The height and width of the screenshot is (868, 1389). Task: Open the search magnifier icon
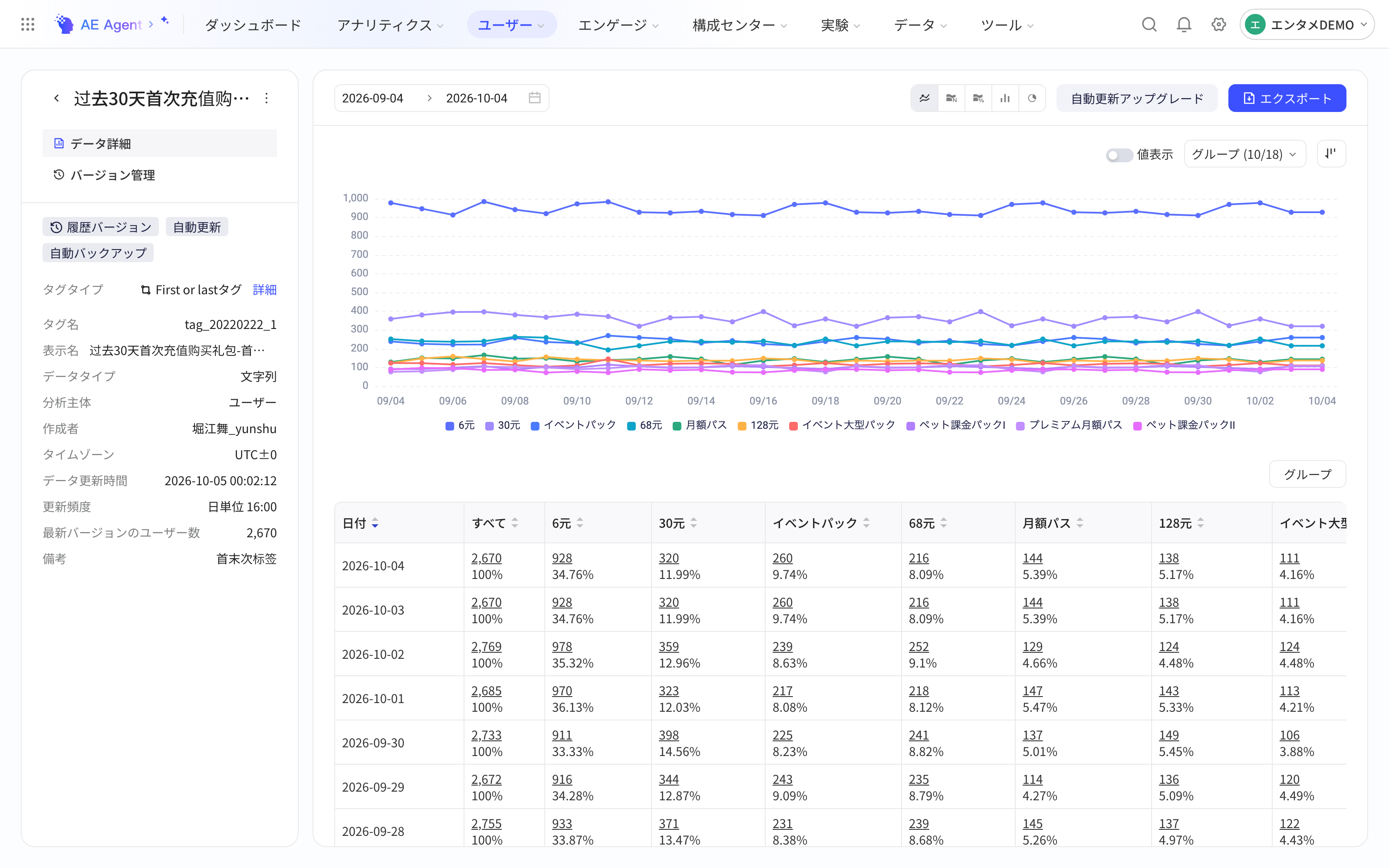[1149, 25]
